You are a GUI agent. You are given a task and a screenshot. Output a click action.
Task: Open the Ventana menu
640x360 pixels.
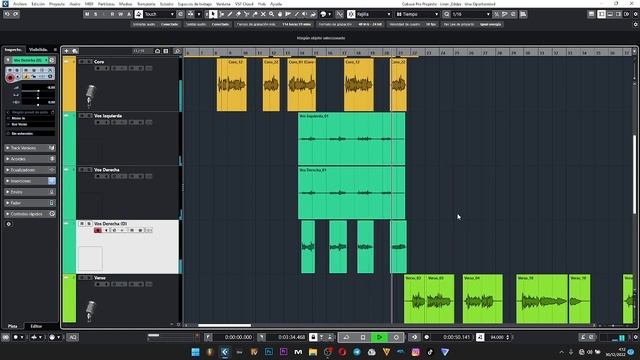click(223, 4)
